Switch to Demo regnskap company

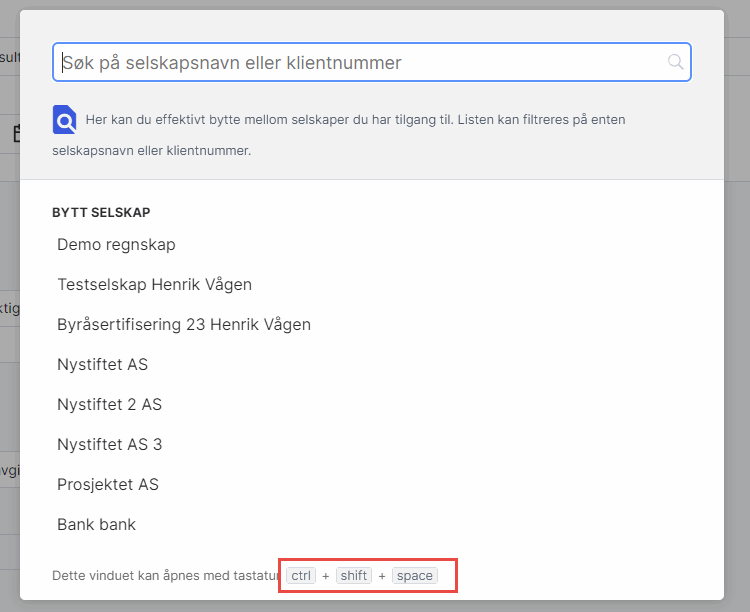[116, 244]
